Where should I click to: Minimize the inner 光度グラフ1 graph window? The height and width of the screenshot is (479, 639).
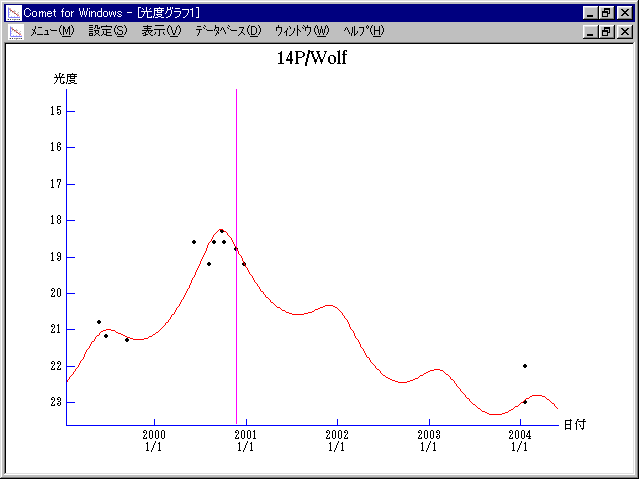[x=590, y=32]
